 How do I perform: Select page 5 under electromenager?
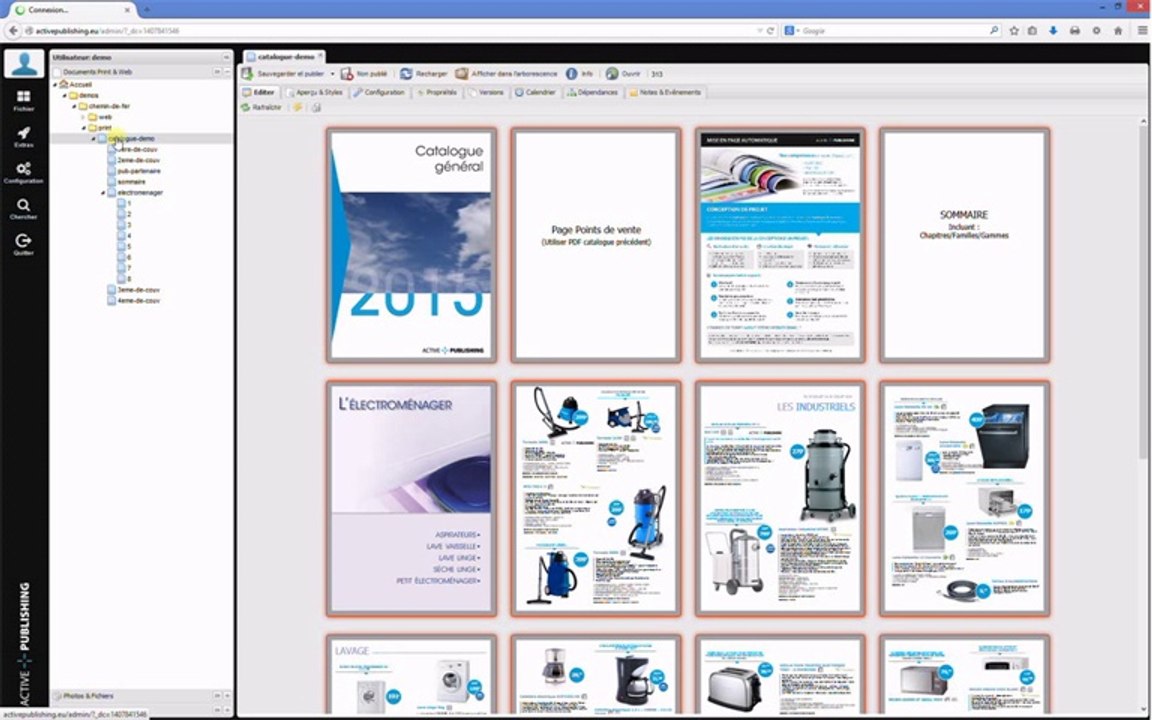pos(124,247)
